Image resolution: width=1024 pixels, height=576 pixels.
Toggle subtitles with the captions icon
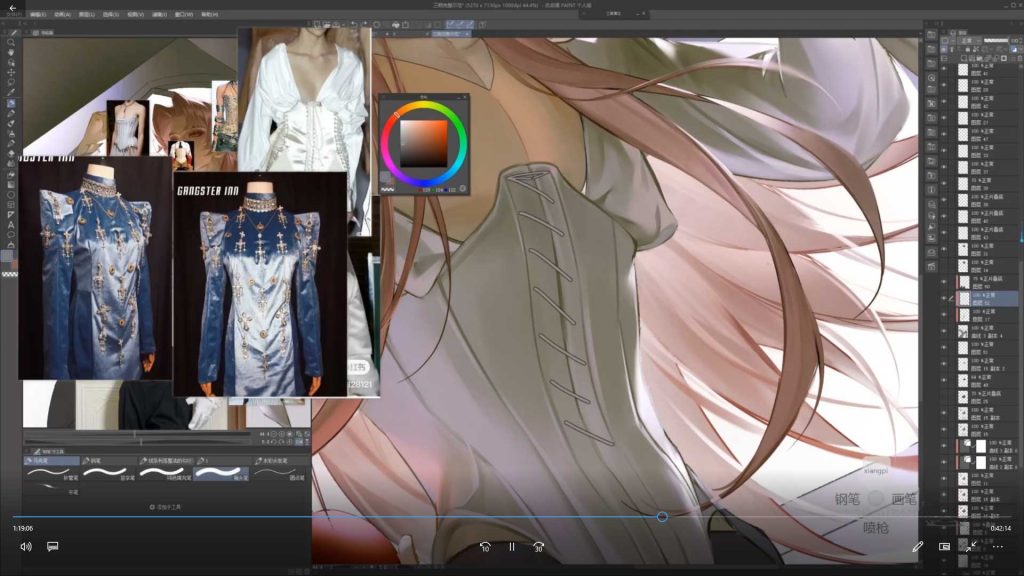(53, 547)
